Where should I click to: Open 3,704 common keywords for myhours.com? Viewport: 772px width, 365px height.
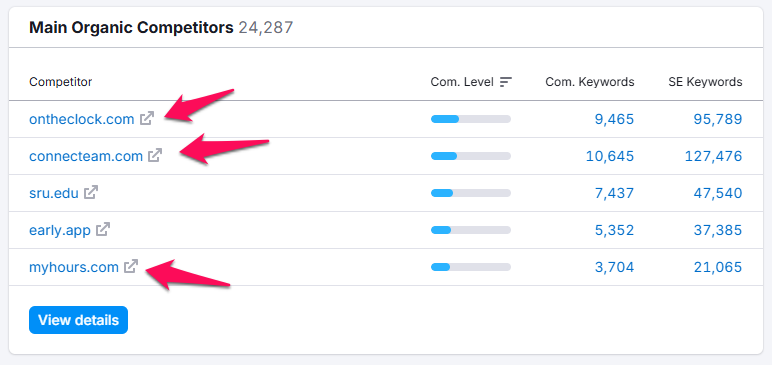click(614, 267)
